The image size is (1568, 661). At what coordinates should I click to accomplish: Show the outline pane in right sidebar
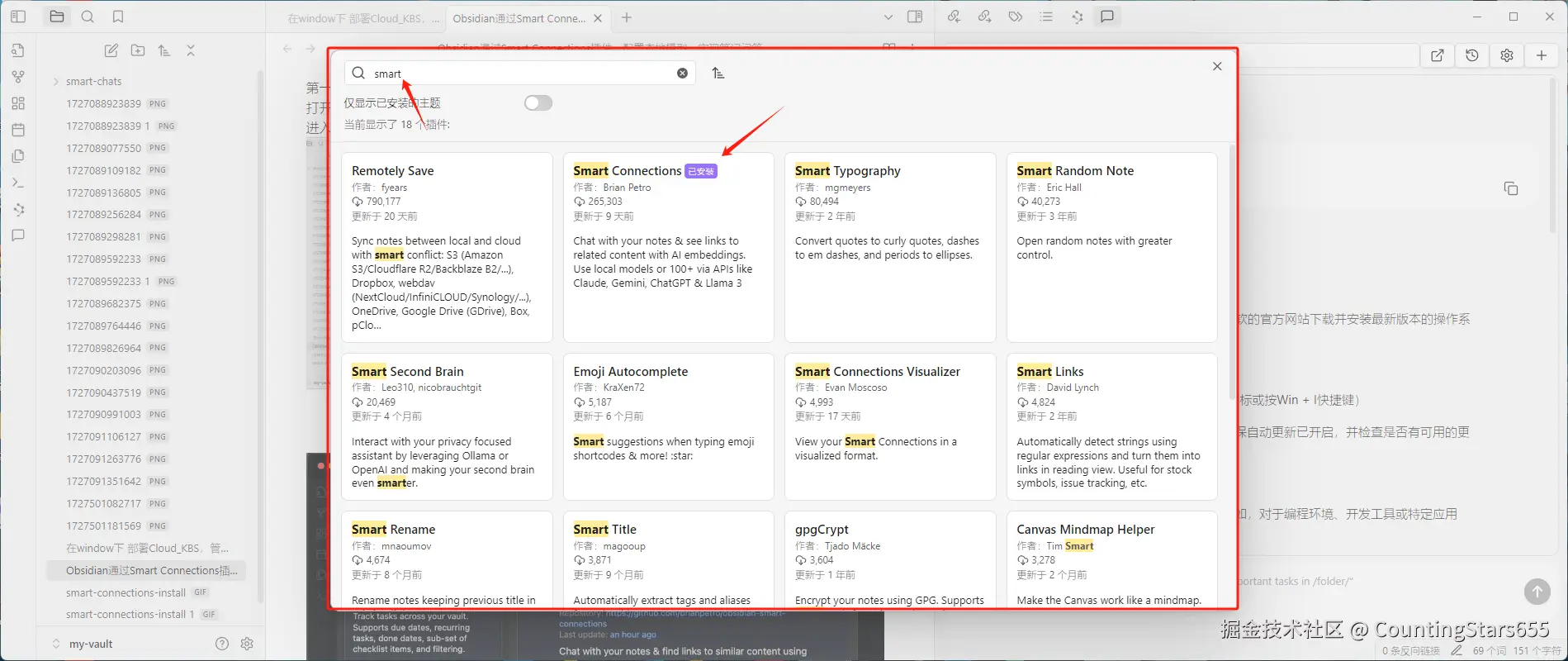coord(1046,17)
